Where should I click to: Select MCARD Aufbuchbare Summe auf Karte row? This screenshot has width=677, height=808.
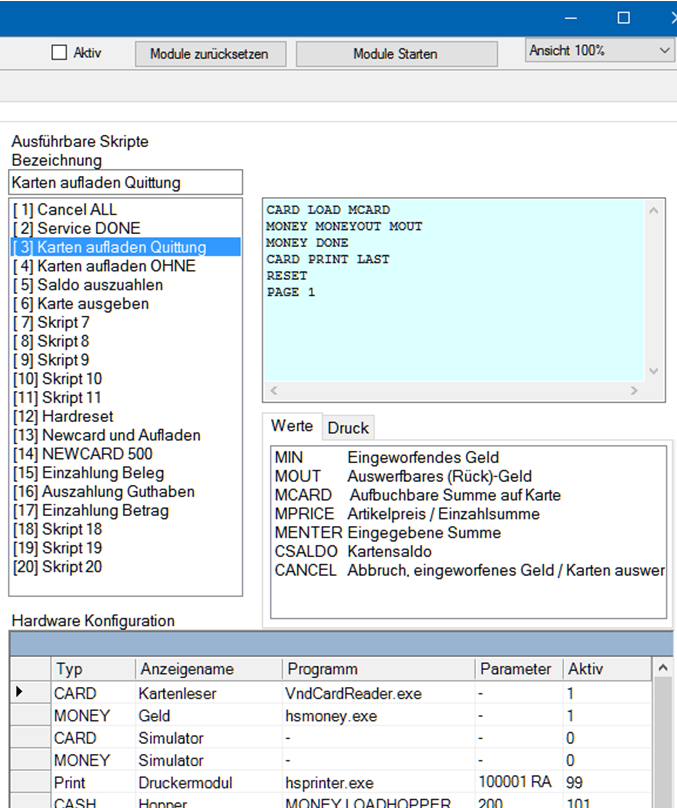[468, 495]
